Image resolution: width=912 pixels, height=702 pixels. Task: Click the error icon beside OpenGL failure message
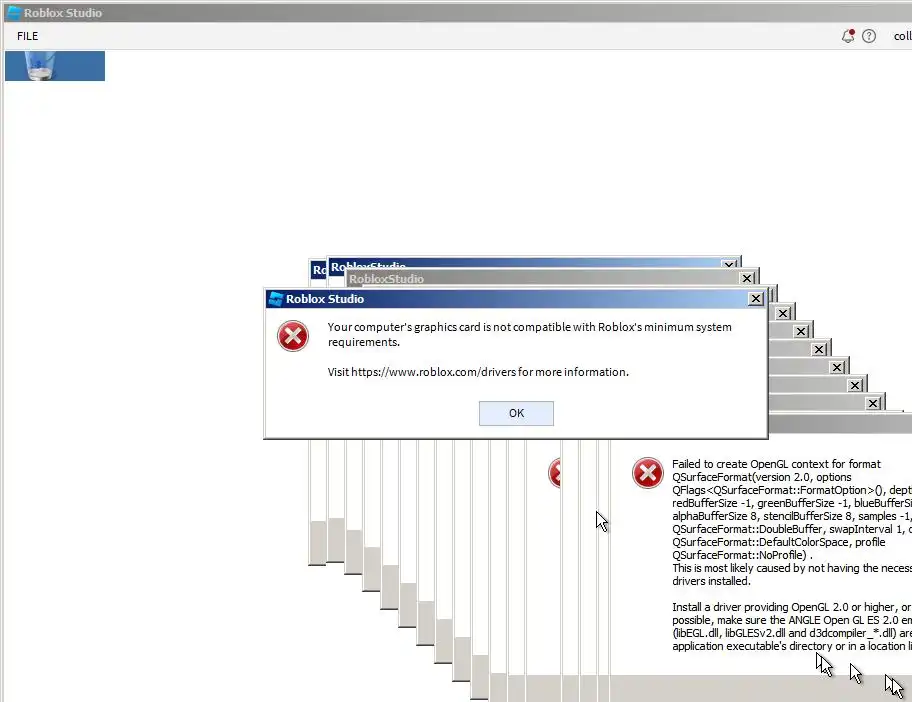[x=647, y=472]
